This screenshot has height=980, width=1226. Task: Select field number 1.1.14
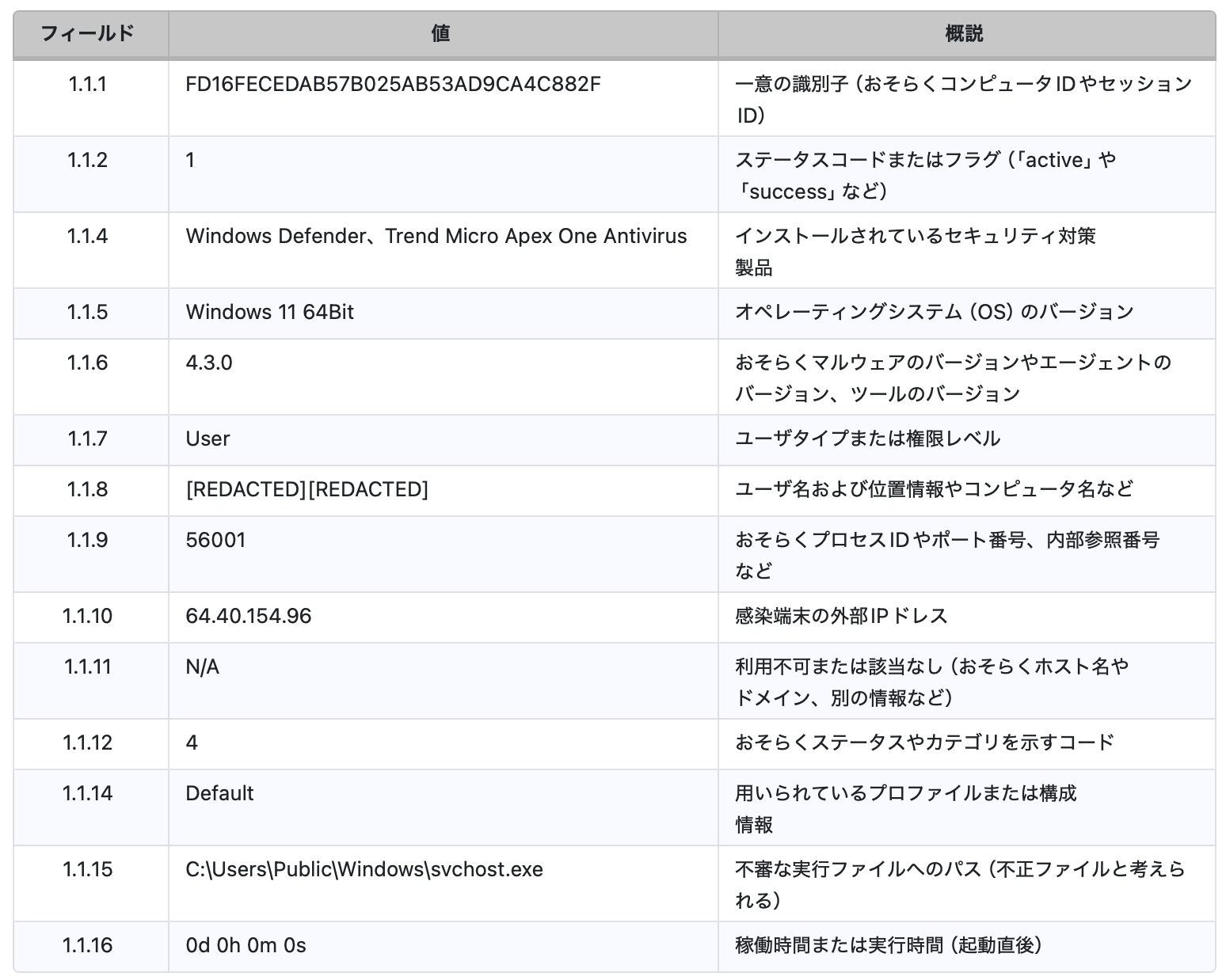[x=87, y=793]
